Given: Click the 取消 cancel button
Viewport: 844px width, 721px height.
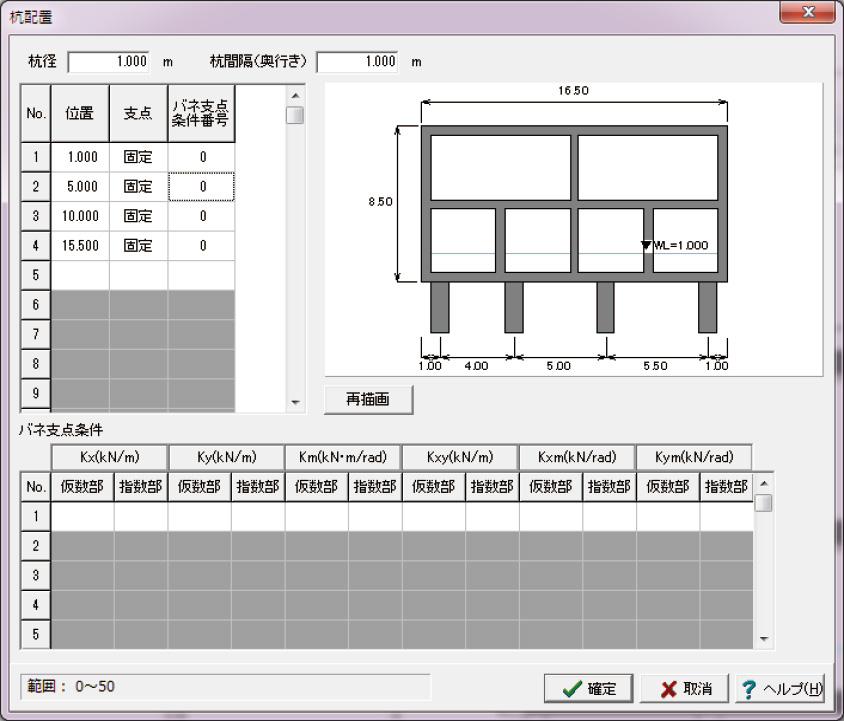Looking at the screenshot, I should pos(686,688).
